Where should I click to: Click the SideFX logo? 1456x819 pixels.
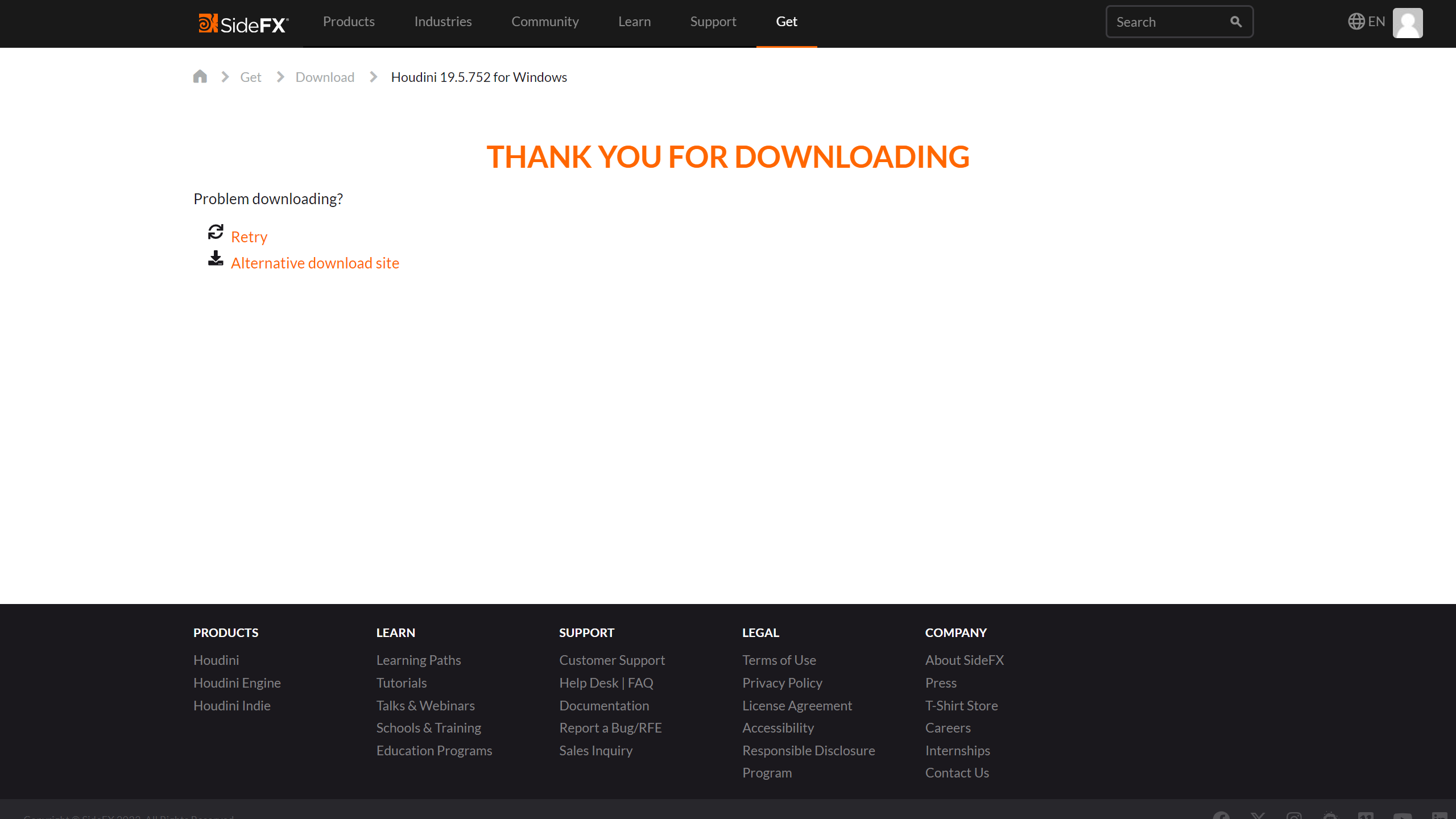(x=243, y=23)
